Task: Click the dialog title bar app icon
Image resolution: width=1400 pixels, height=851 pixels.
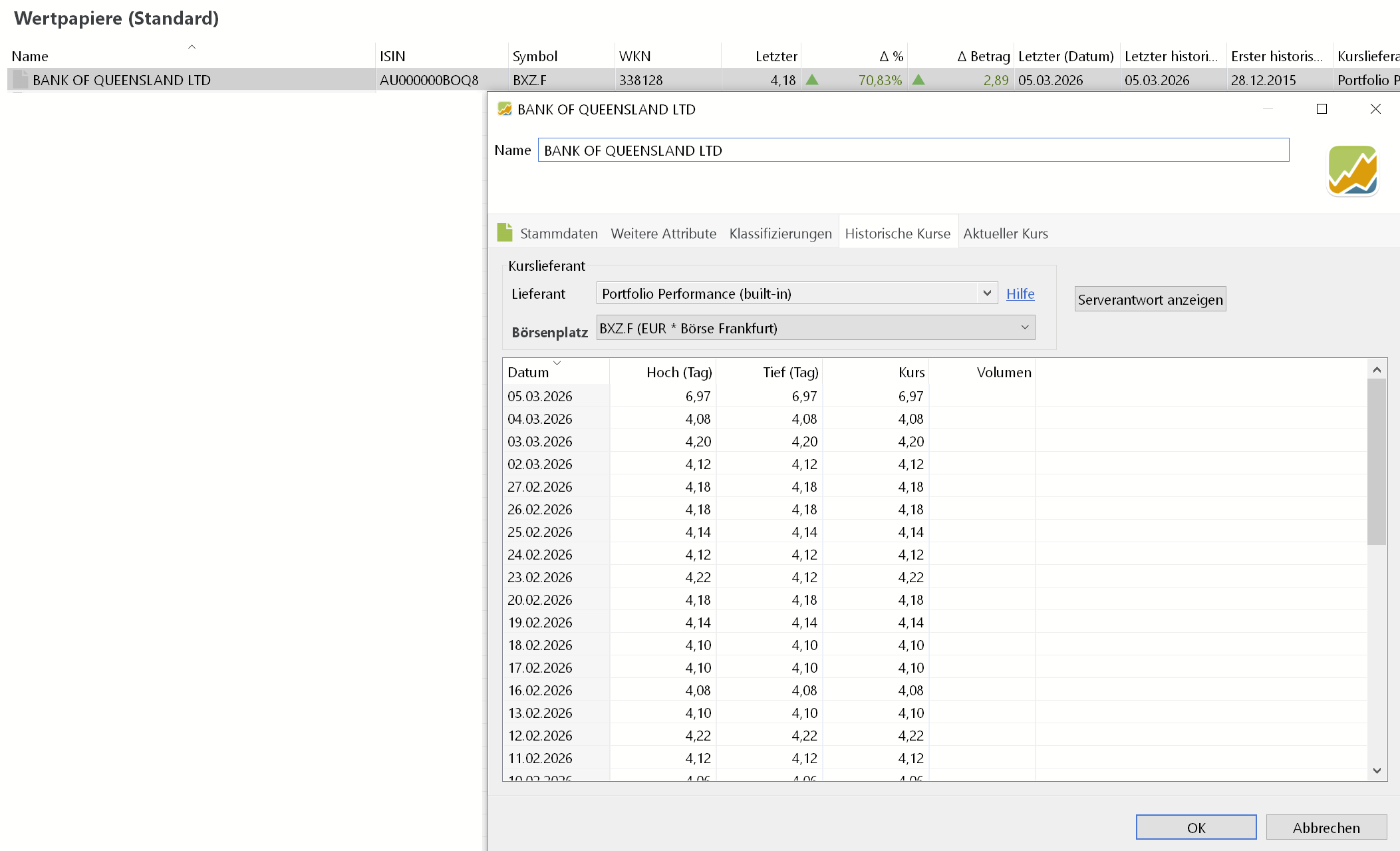Action: tap(505, 109)
